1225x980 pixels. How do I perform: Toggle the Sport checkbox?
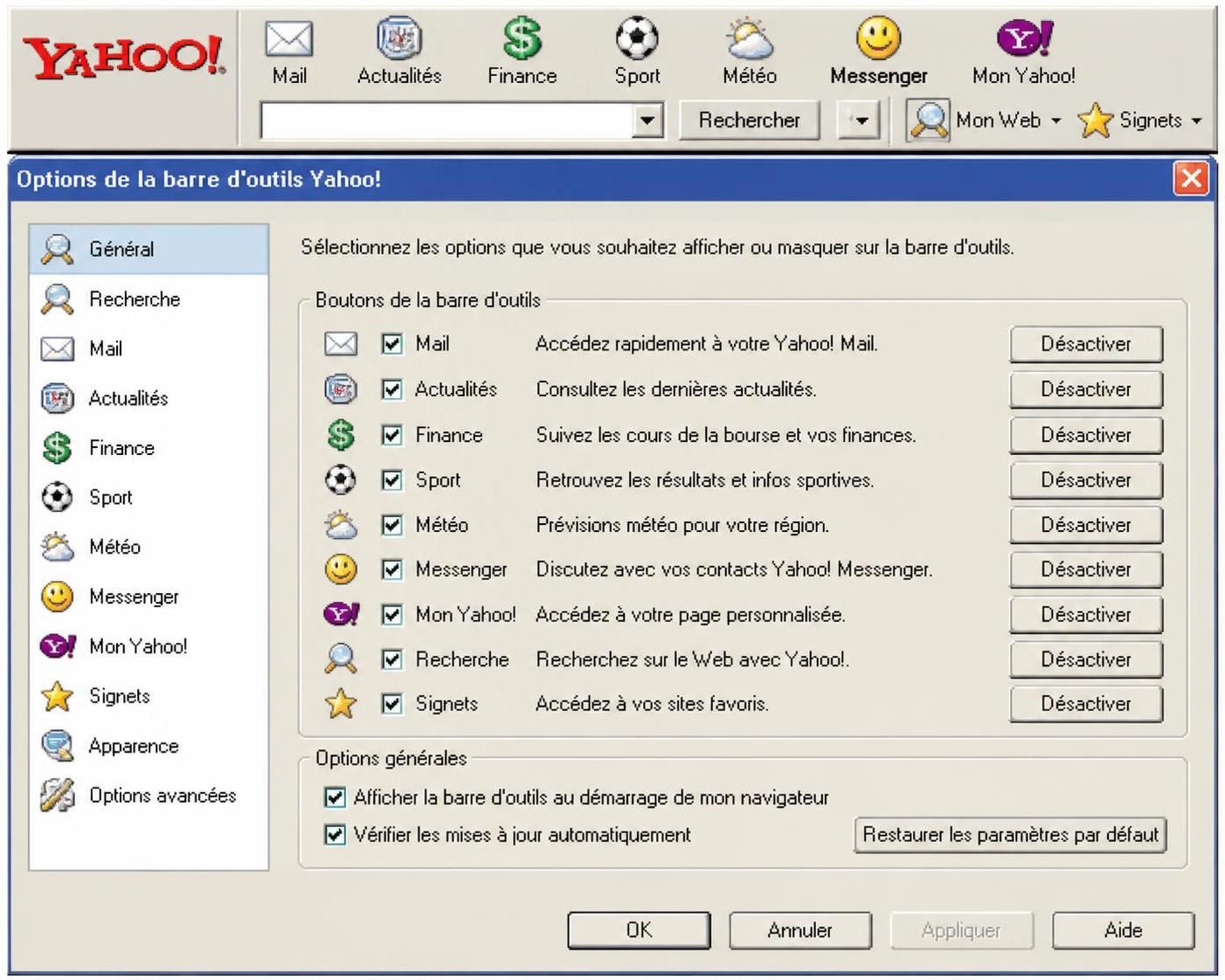(392, 480)
